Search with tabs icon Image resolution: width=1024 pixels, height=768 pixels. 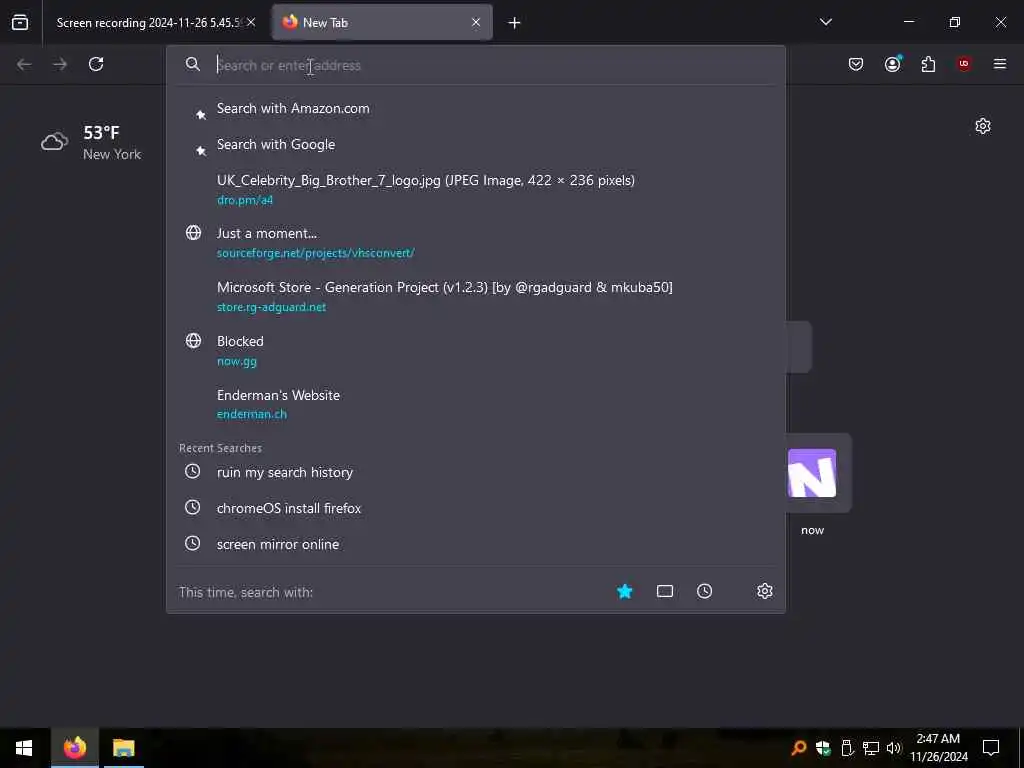coord(664,592)
